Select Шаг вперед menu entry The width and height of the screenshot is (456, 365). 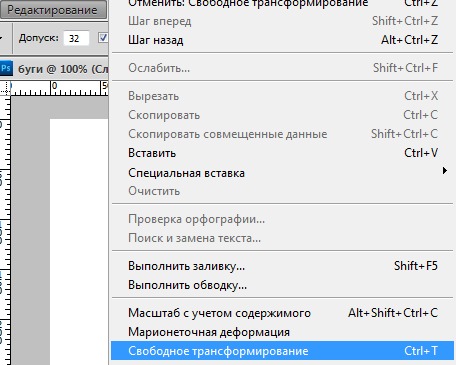point(283,21)
